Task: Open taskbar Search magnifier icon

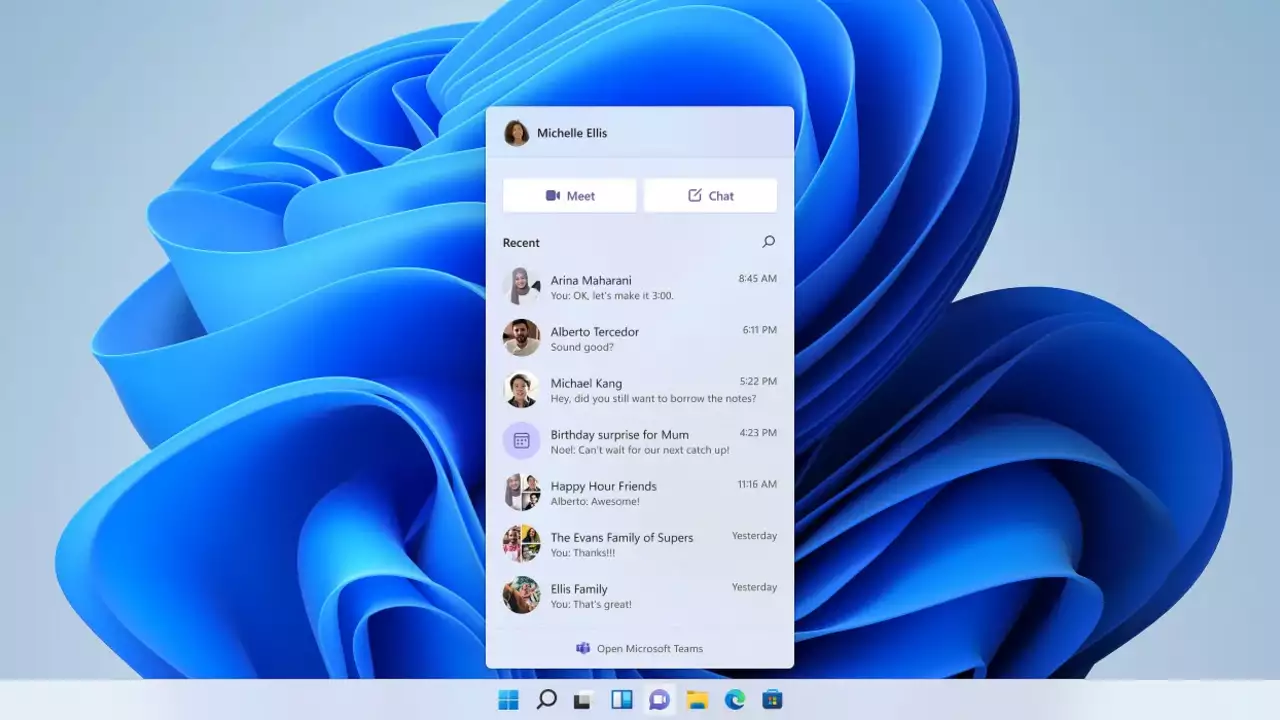Action: click(x=546, y=700)
